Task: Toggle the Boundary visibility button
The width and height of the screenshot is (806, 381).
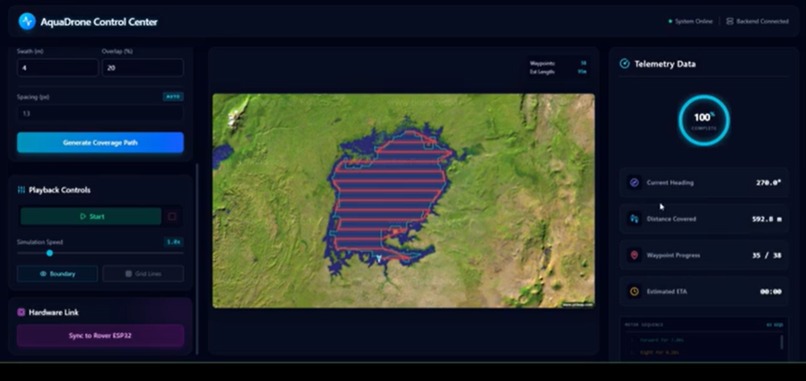Action: tap(58, 274)
